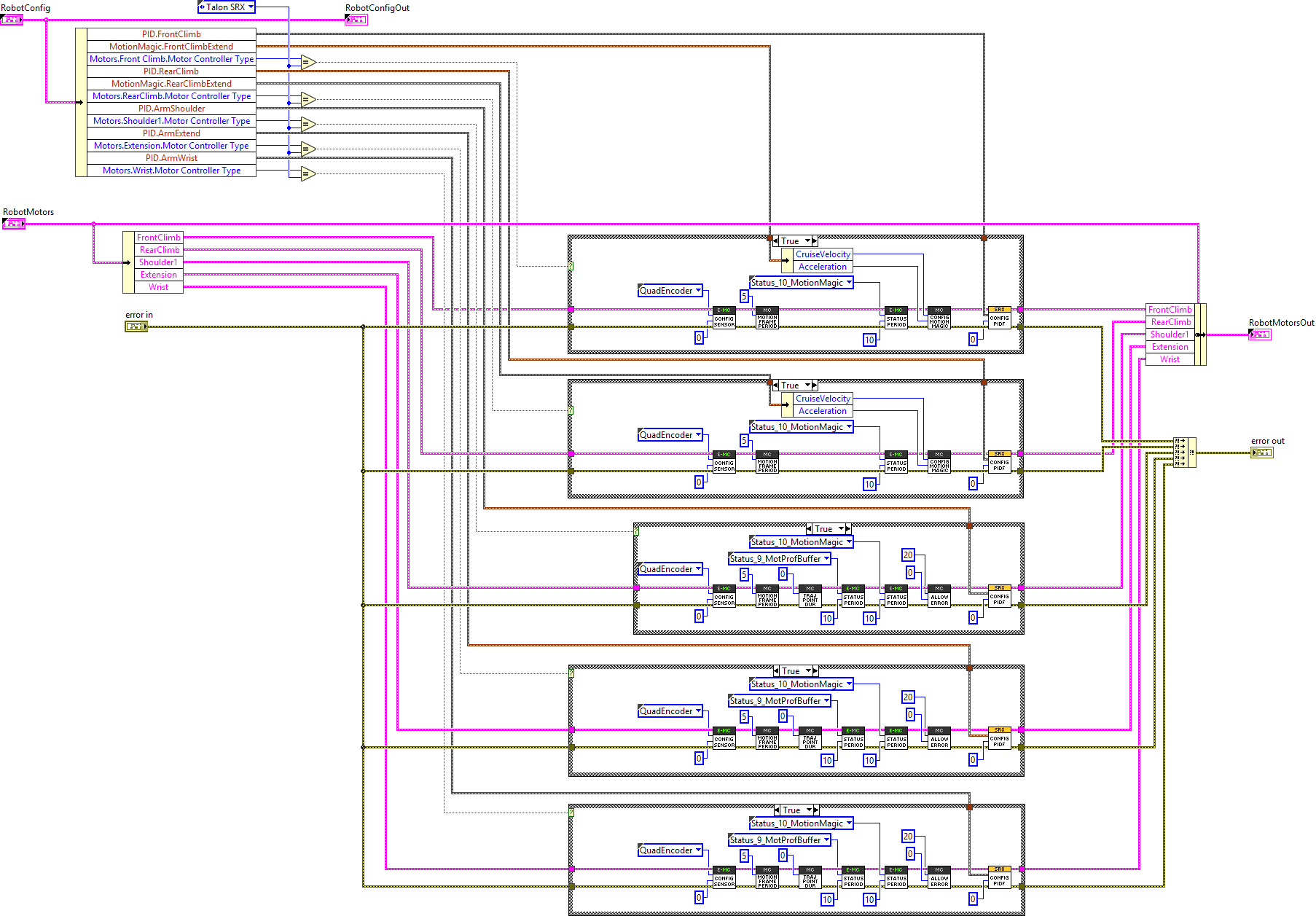Image resolution: width=1316 pixels, height=916 pixels.
Task: Select the Motion Frame Period node
Action: 766,317
